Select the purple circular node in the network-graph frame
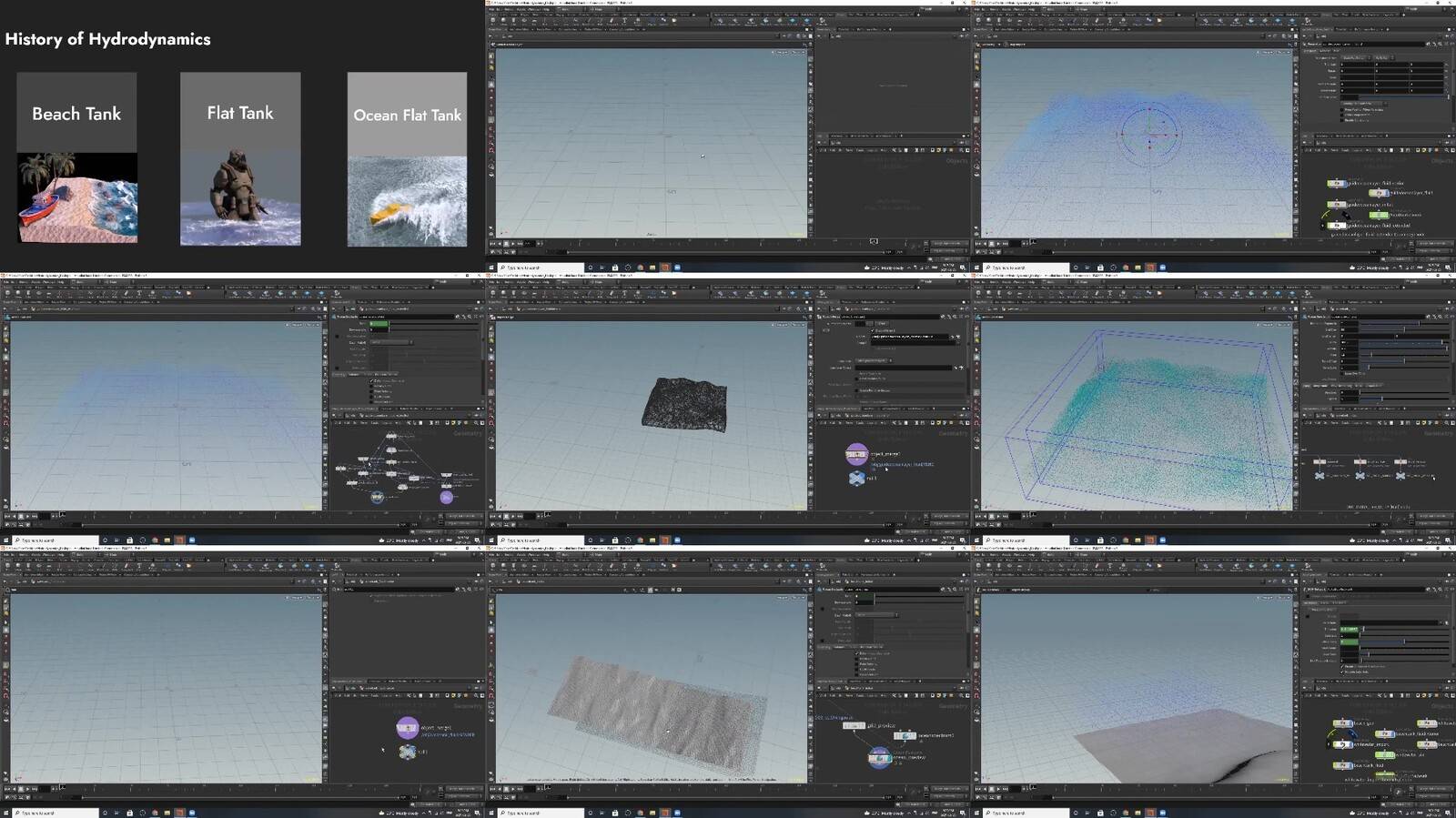The height and width of the screenshot is (818, 1456). tap(446, 497)
